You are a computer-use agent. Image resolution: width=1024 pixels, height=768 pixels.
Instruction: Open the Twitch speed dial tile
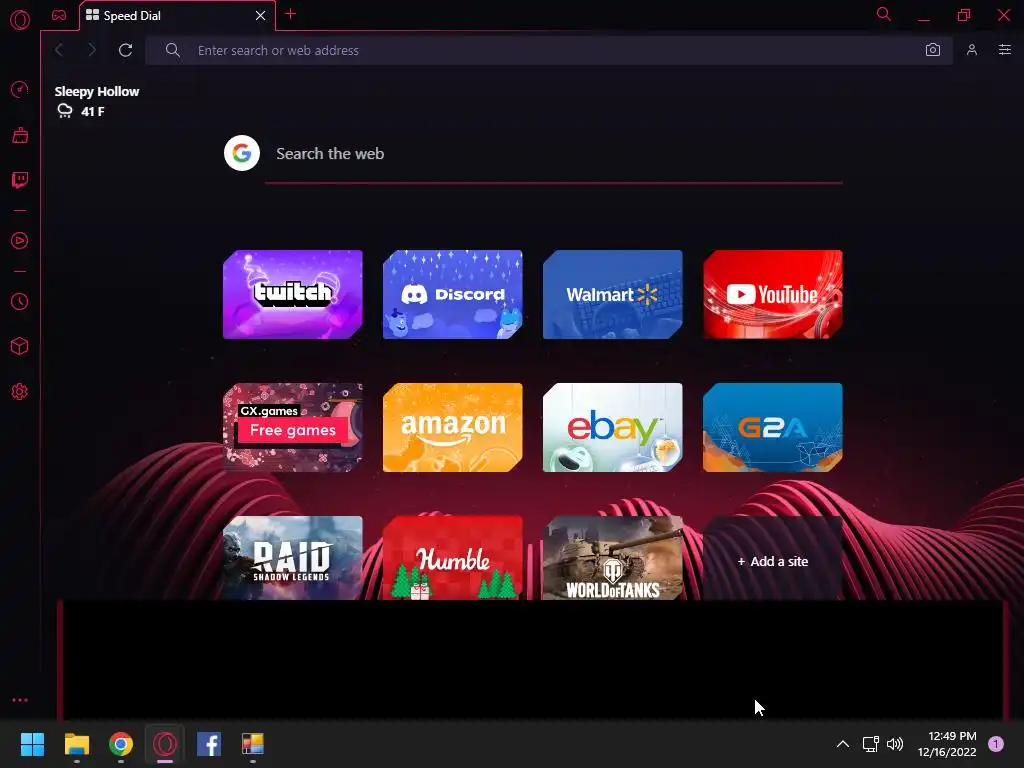tap(293, 295)
